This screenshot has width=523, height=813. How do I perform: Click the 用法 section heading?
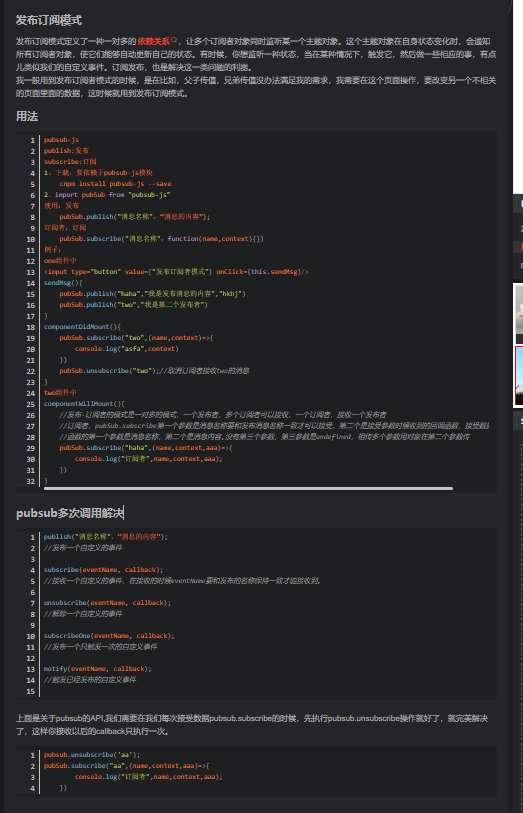27,116
